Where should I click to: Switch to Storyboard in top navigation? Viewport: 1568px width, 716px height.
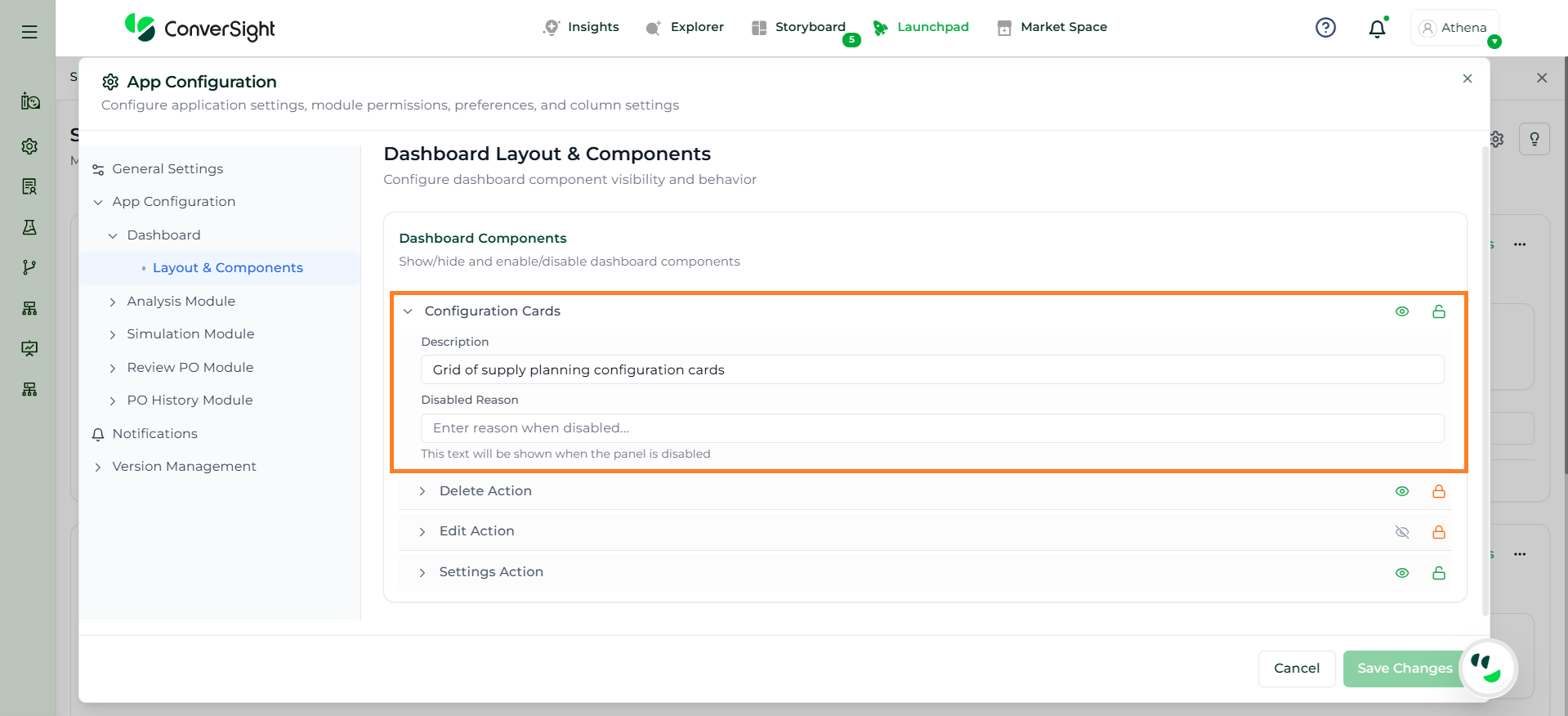(799, 27)
